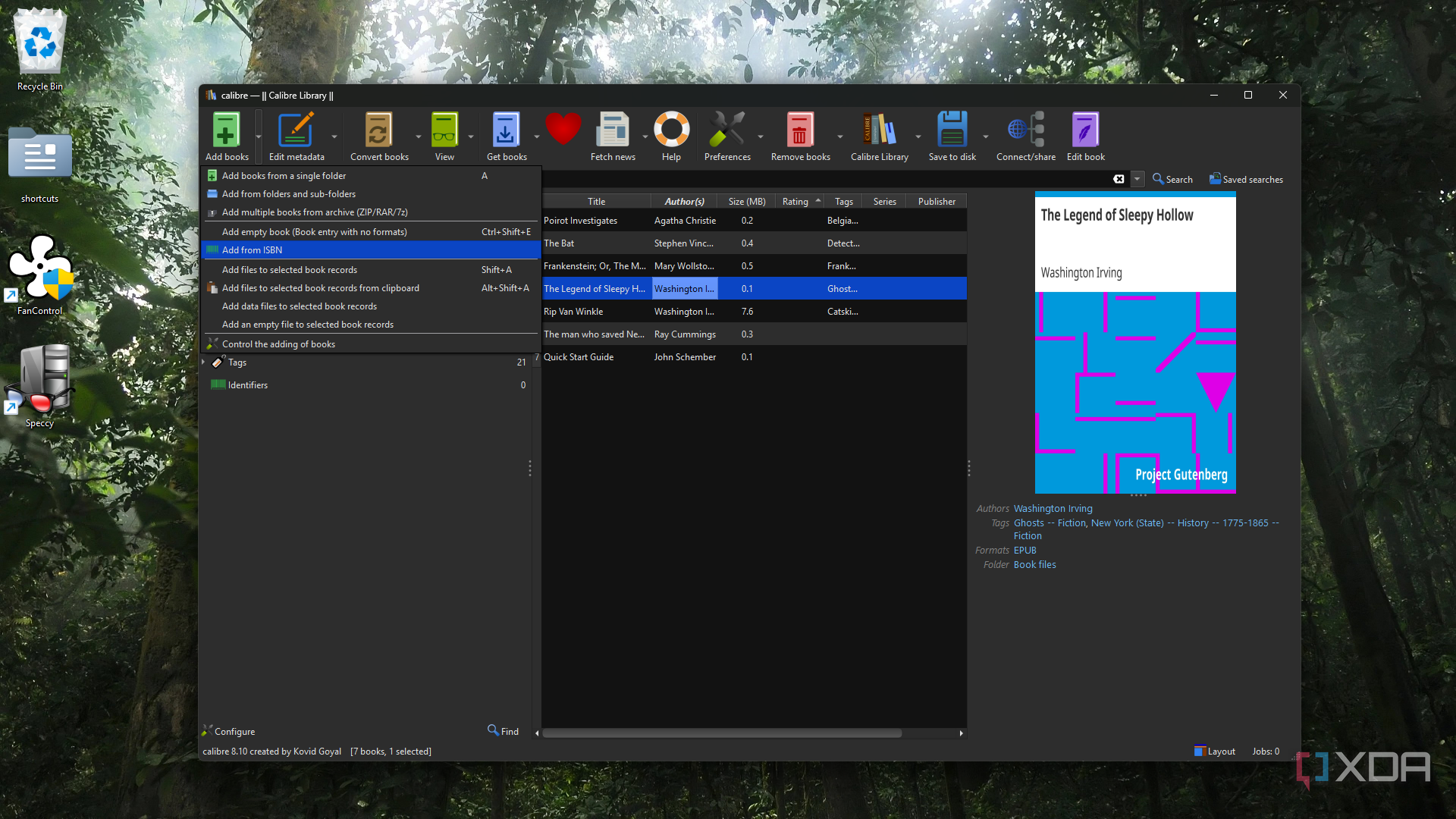Follow the Washington Irving author link
This screenshot has height=819, width=1456.
click(1053, 509)
